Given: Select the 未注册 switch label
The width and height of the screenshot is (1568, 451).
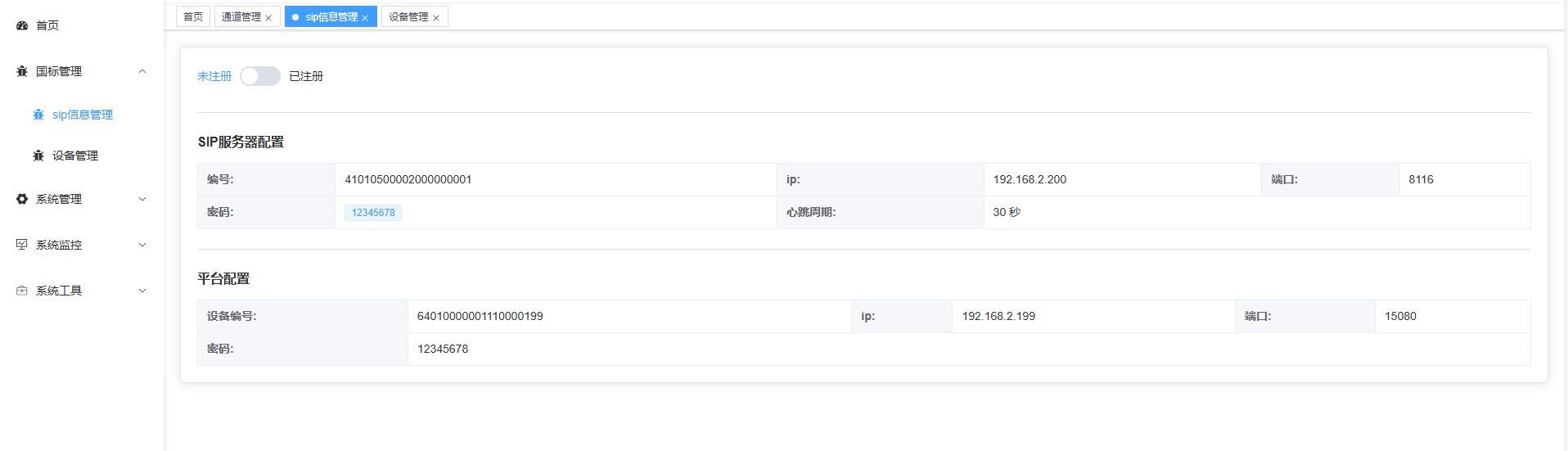Looking at the screenshot, I should point(214,76).
